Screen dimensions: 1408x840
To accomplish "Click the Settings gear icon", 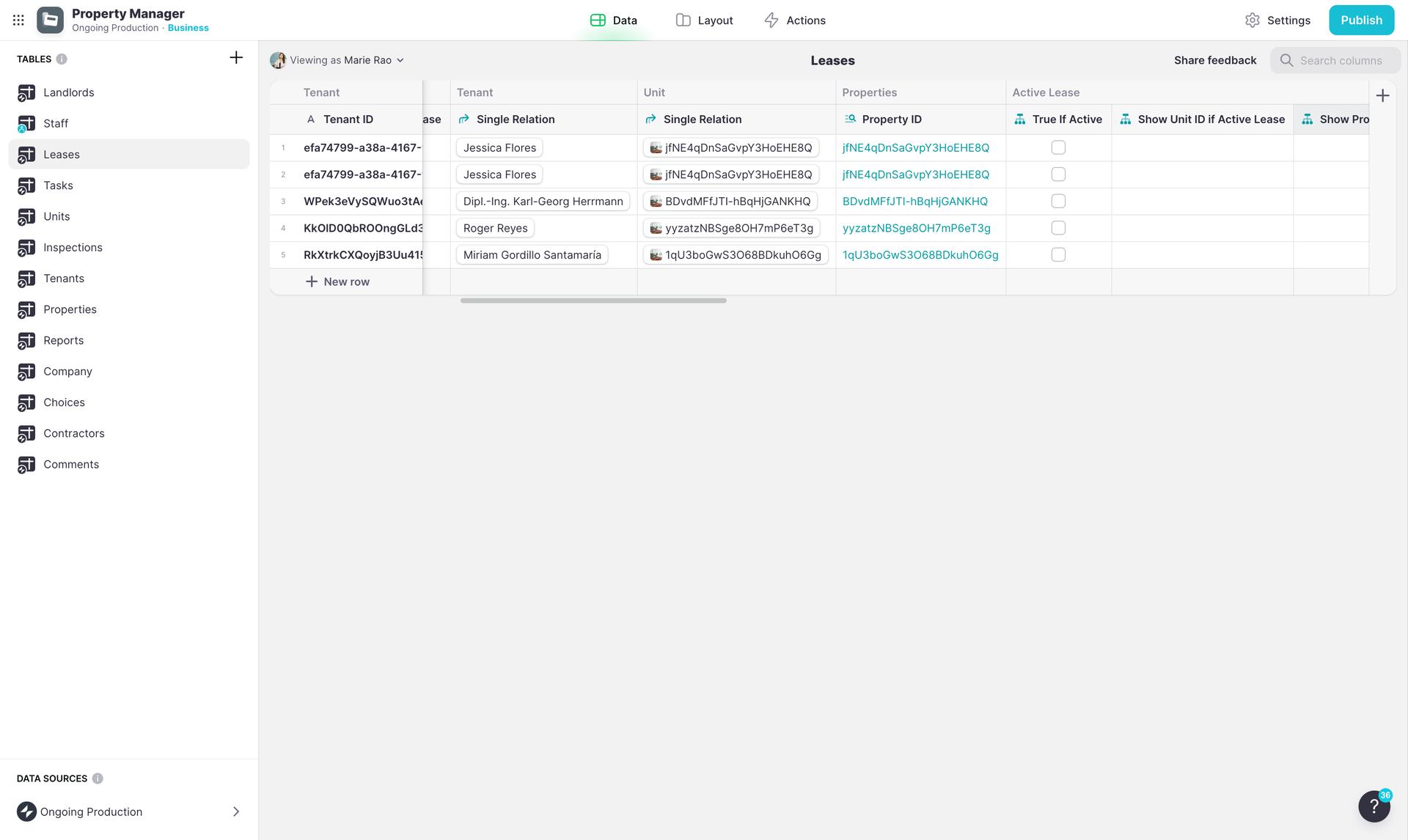I will [1253, 21].
